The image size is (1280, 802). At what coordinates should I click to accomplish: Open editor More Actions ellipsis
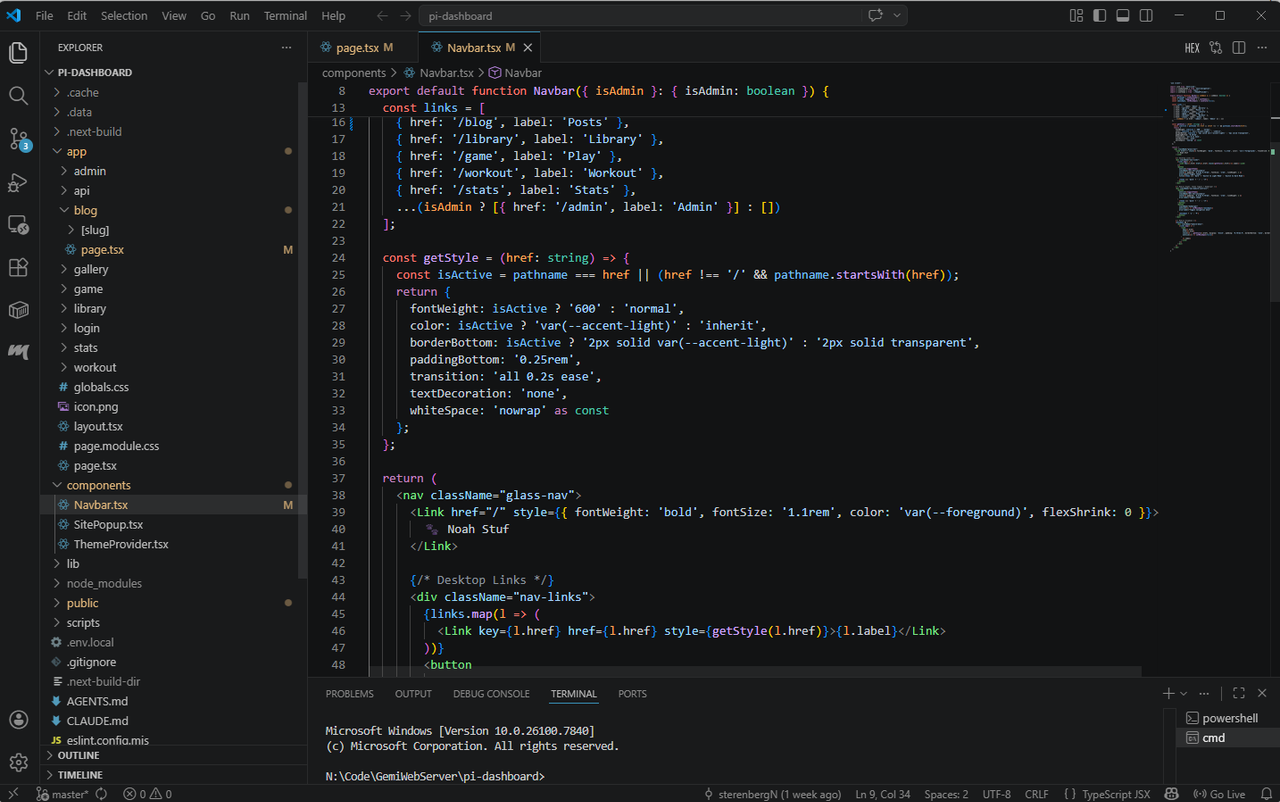1262,48
